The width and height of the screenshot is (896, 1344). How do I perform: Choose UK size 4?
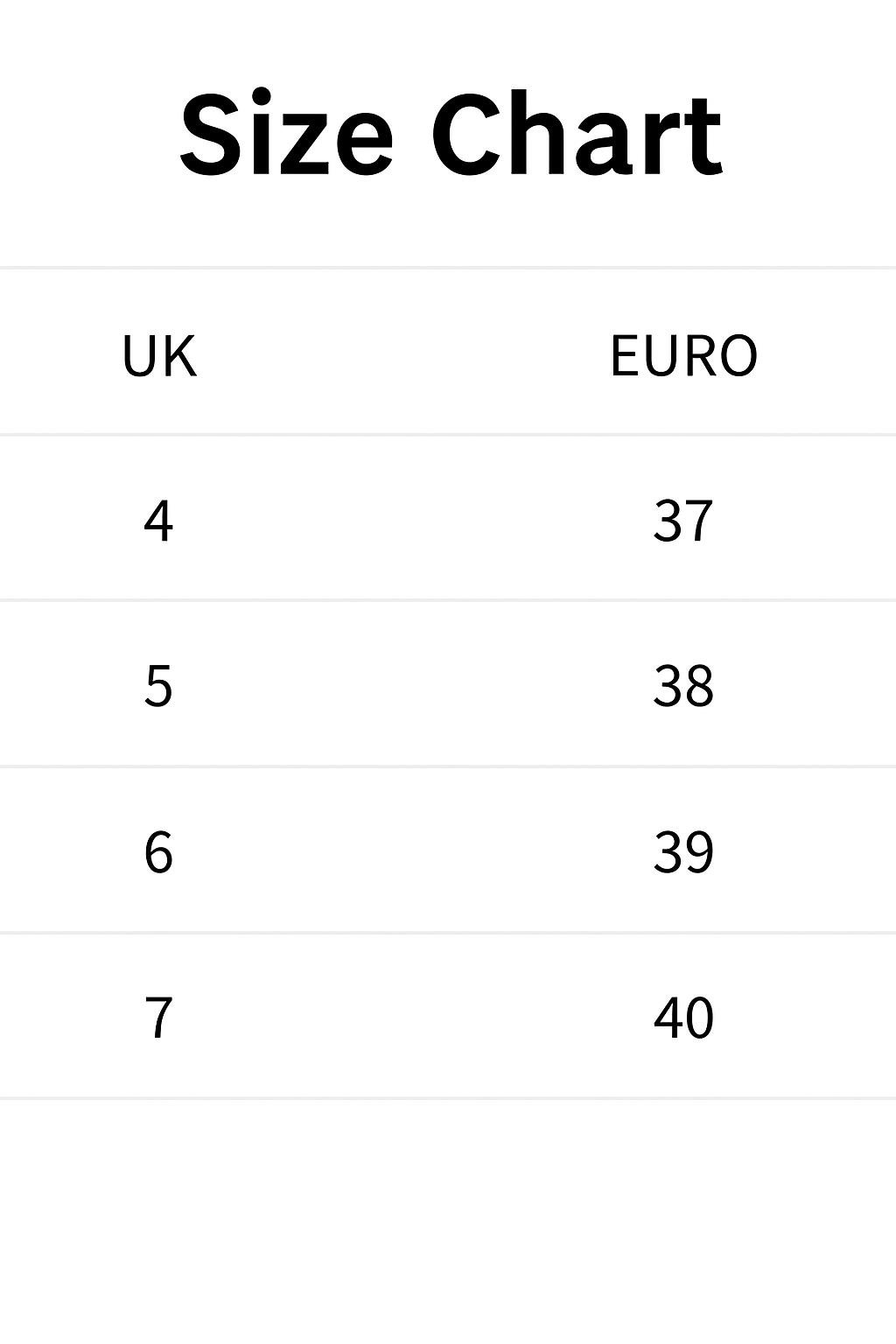click(x=158, y=521)
